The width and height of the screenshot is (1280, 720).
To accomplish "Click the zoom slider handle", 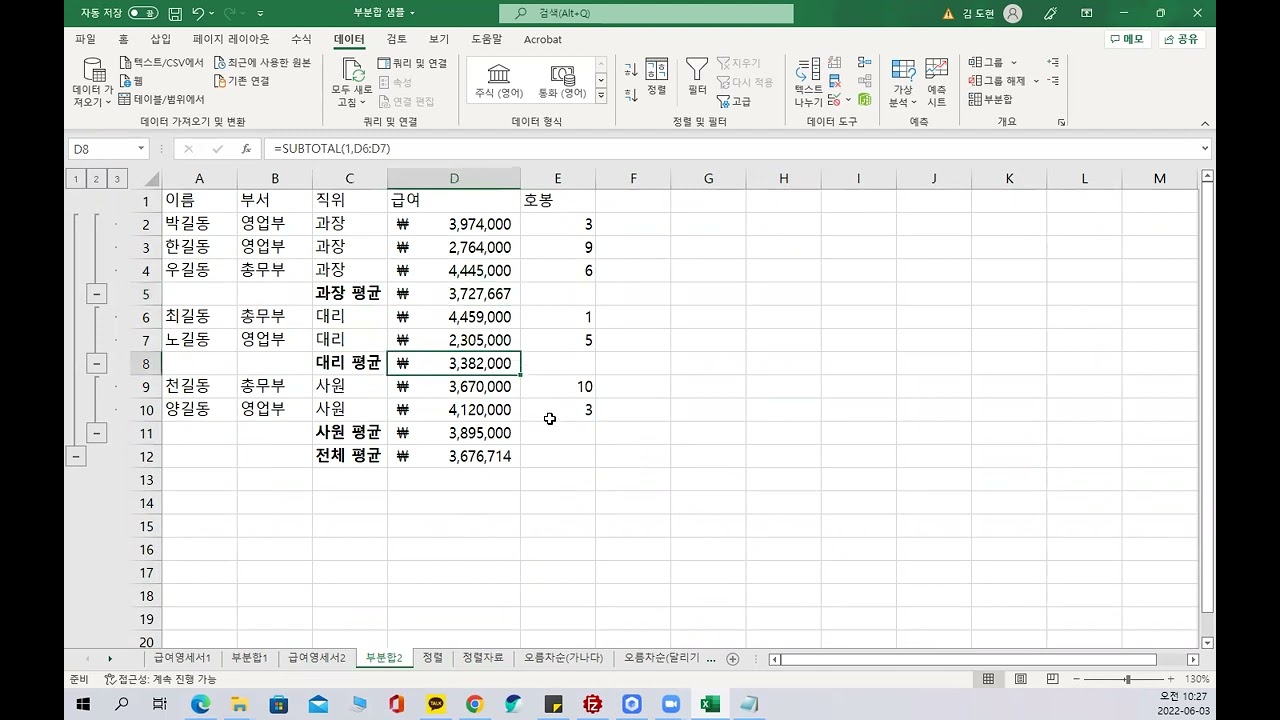I will (1127, 679).
